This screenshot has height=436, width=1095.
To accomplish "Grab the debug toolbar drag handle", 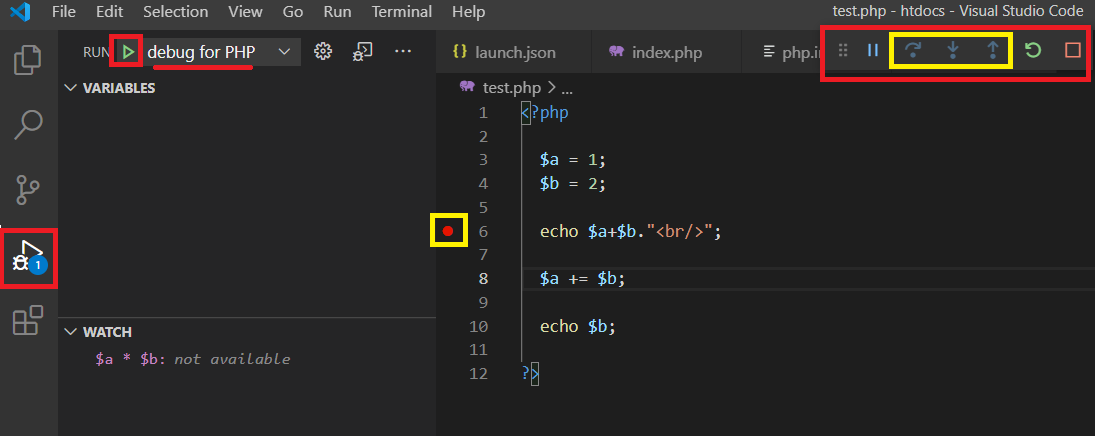I will coord(843,50).
